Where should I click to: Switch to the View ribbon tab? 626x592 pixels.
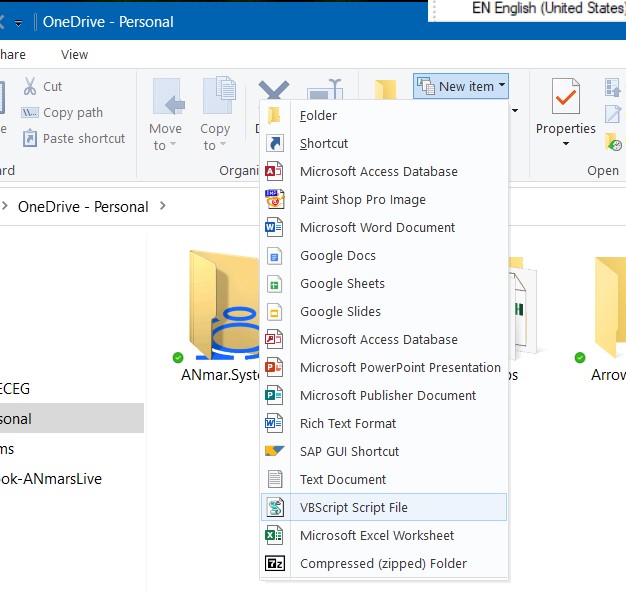tap(74, 55)
